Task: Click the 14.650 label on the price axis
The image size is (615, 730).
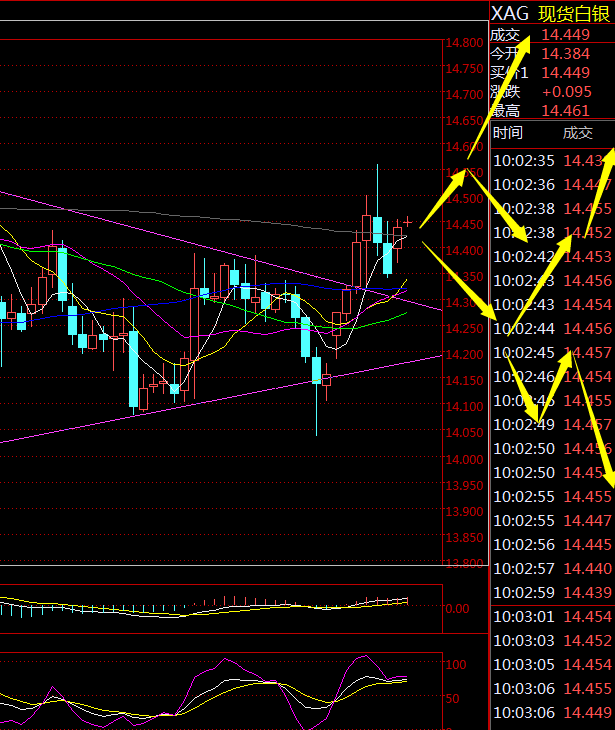Action: 464,121
